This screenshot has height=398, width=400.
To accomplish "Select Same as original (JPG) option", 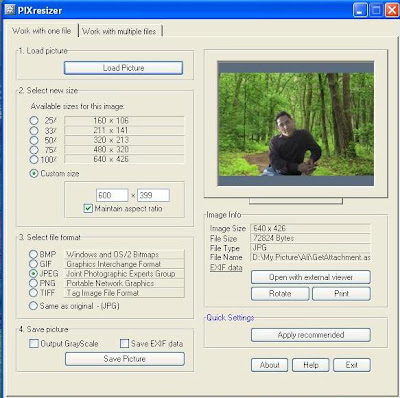I will coord(33,306).
